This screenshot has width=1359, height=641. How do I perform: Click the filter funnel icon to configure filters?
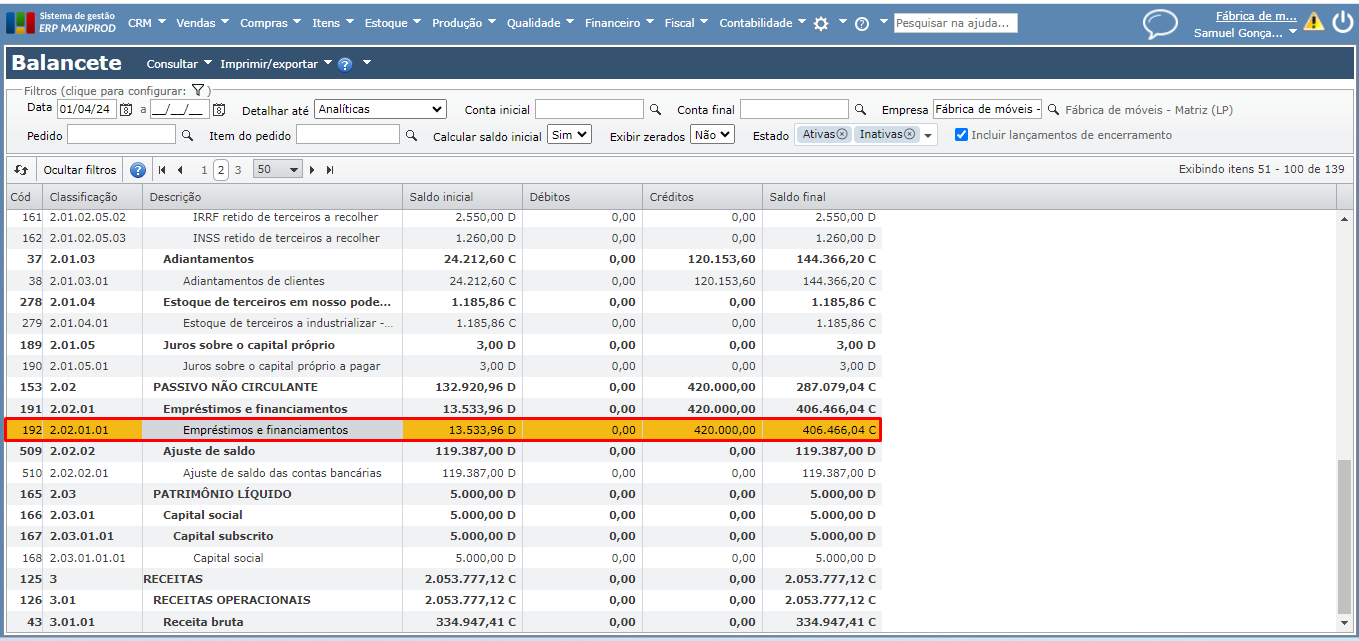pyautogui.click(x=198, y=90)
